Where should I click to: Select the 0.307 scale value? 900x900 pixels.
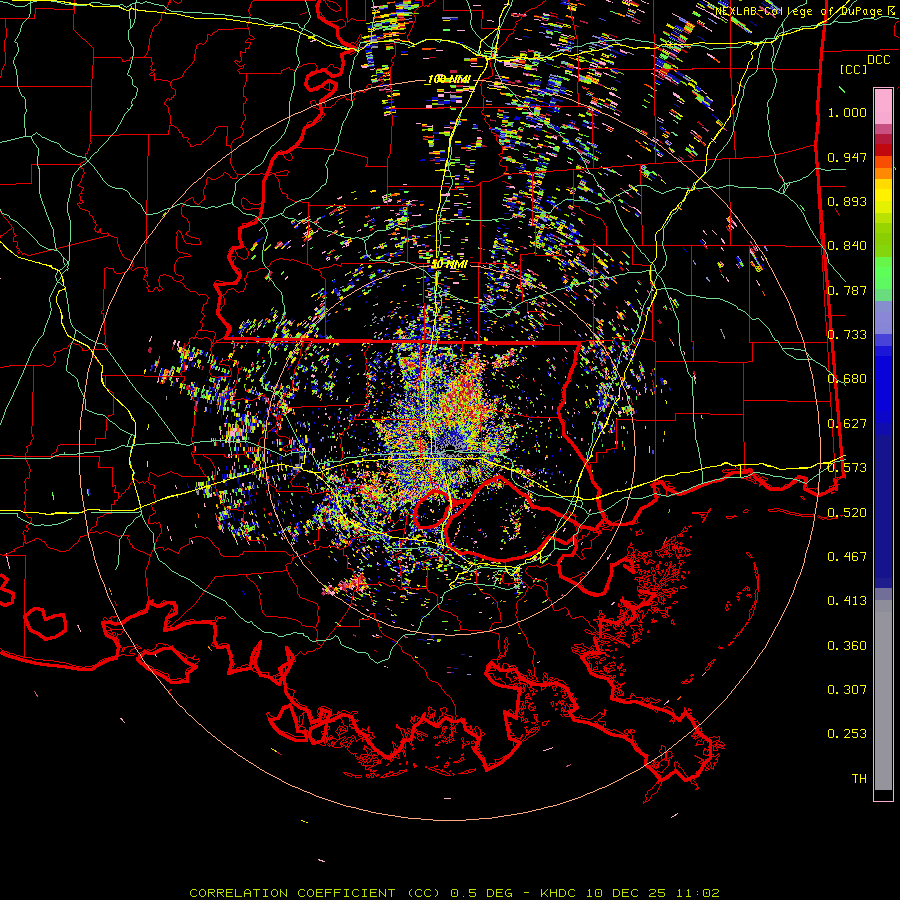pyautogui.click(x=847, y=690)
